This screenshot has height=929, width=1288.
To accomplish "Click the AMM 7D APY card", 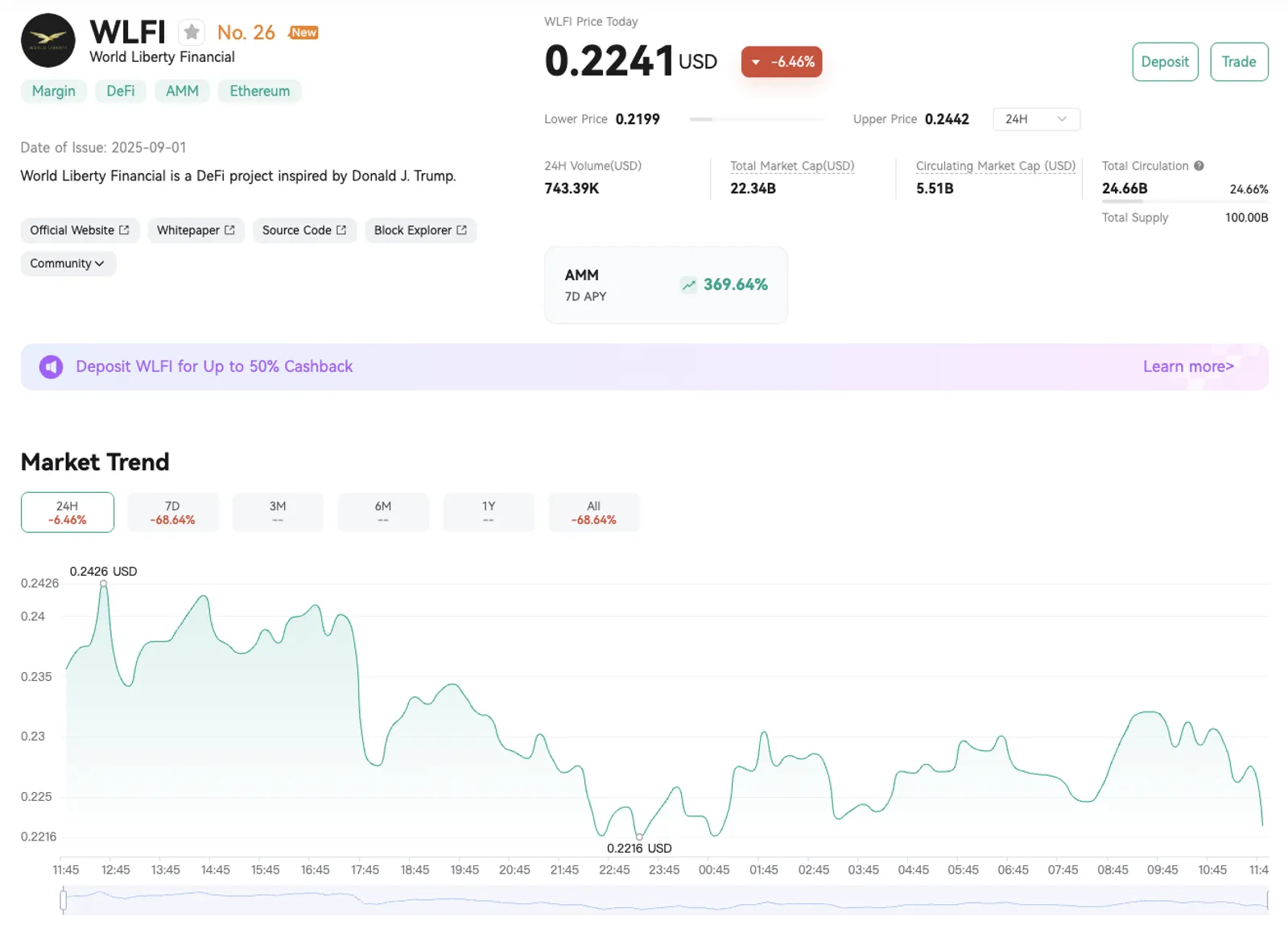I will coord(666,285).
